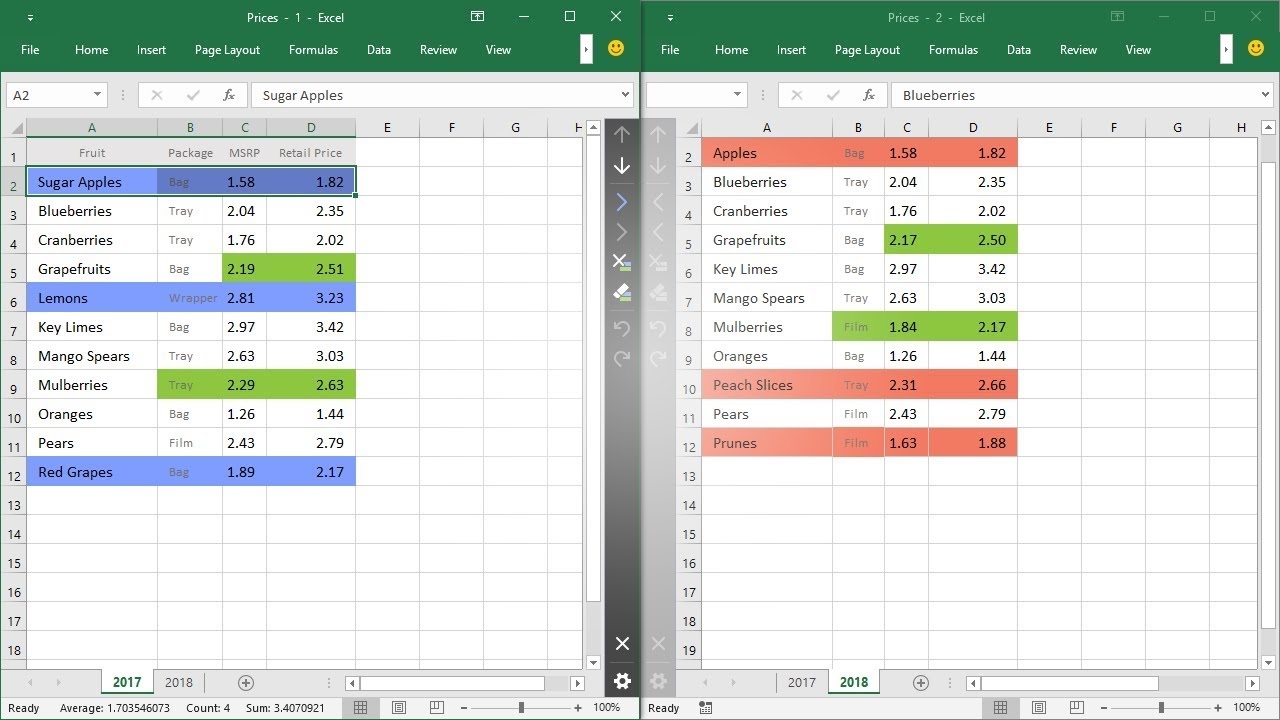1280x720 pixels.
Task: Click the redo icon in the middle toolbar
Action: tap(622, 359)
